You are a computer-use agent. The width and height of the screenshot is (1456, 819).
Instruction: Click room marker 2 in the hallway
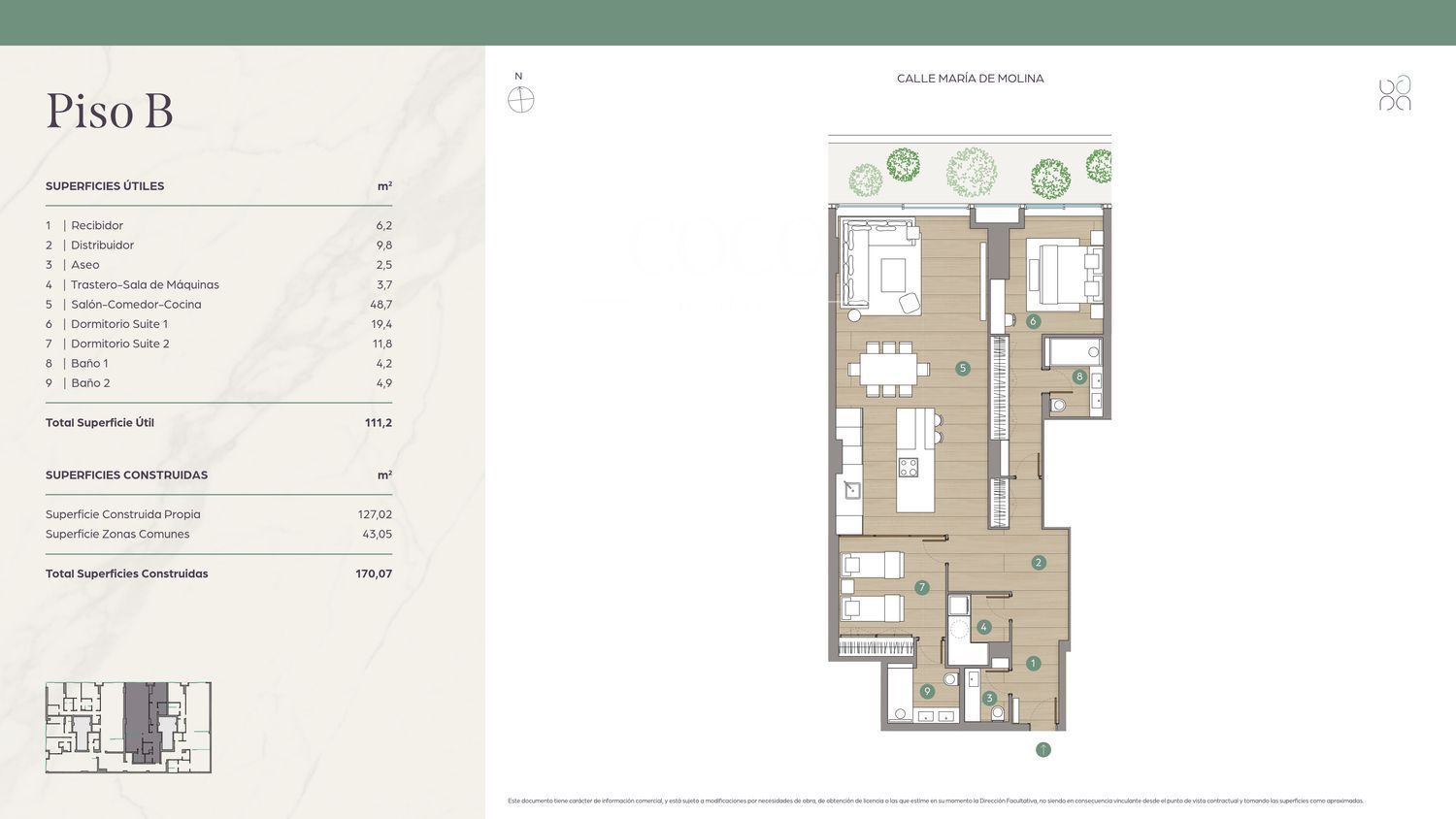pos(1039,563)
